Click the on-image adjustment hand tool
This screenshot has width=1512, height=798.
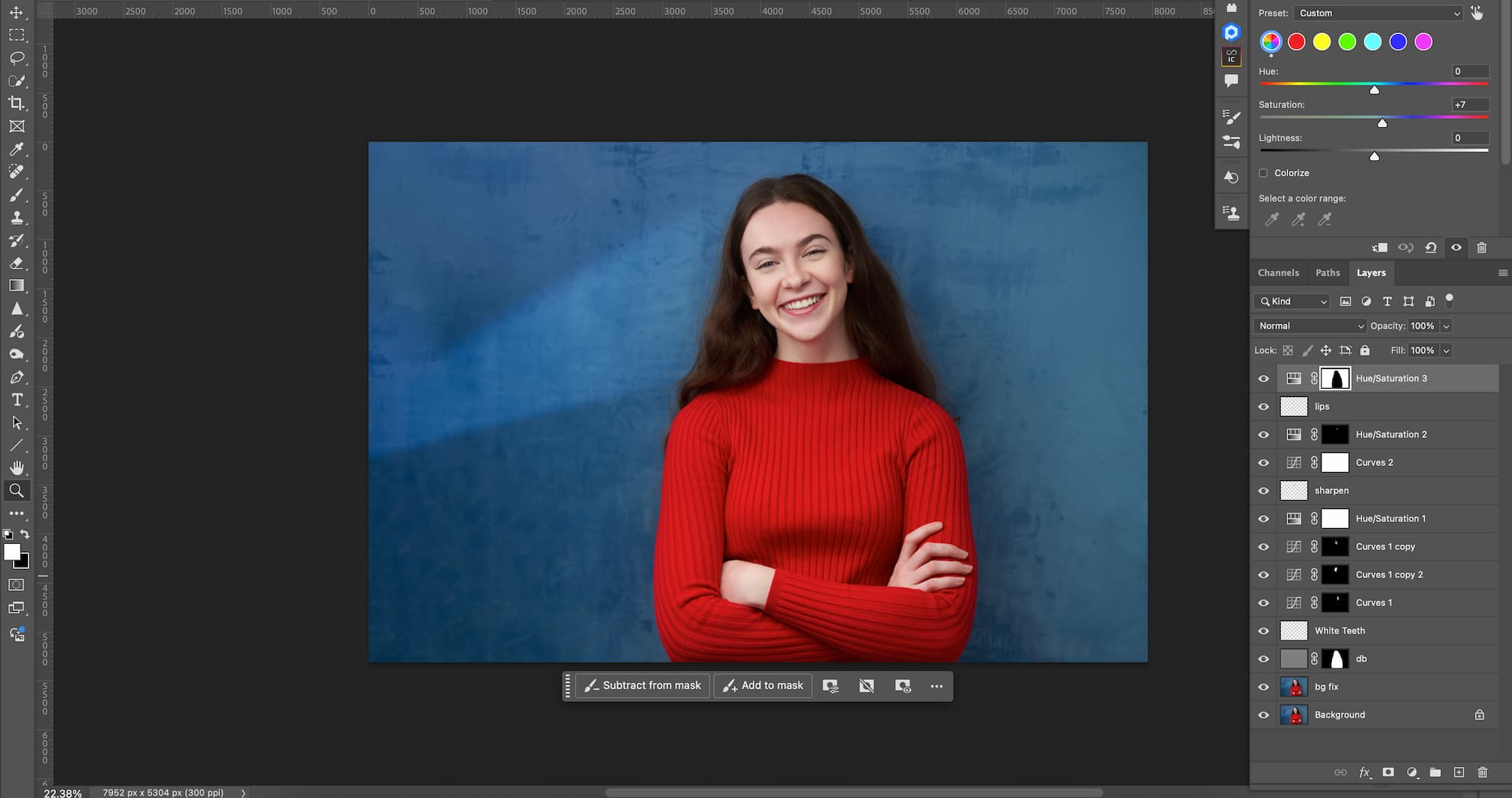coord(1476,13)
